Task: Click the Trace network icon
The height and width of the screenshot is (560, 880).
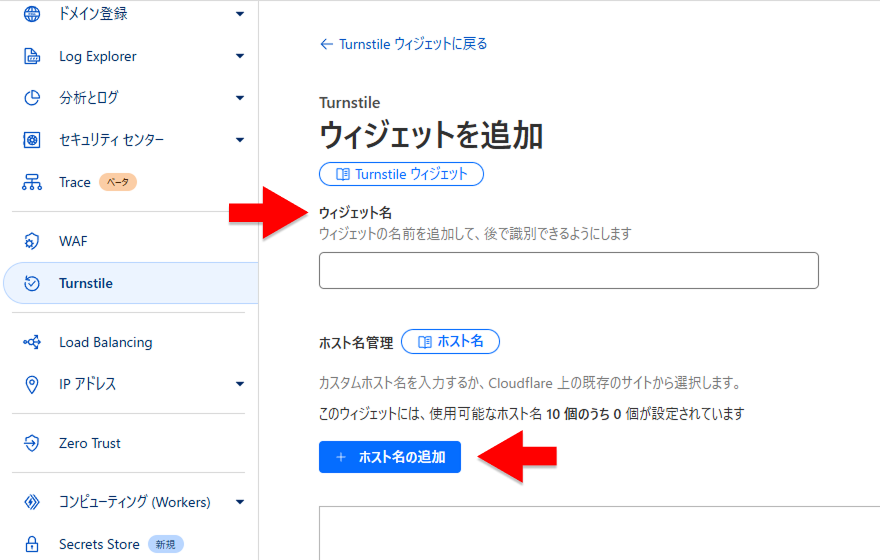Action: pos(32,182)
